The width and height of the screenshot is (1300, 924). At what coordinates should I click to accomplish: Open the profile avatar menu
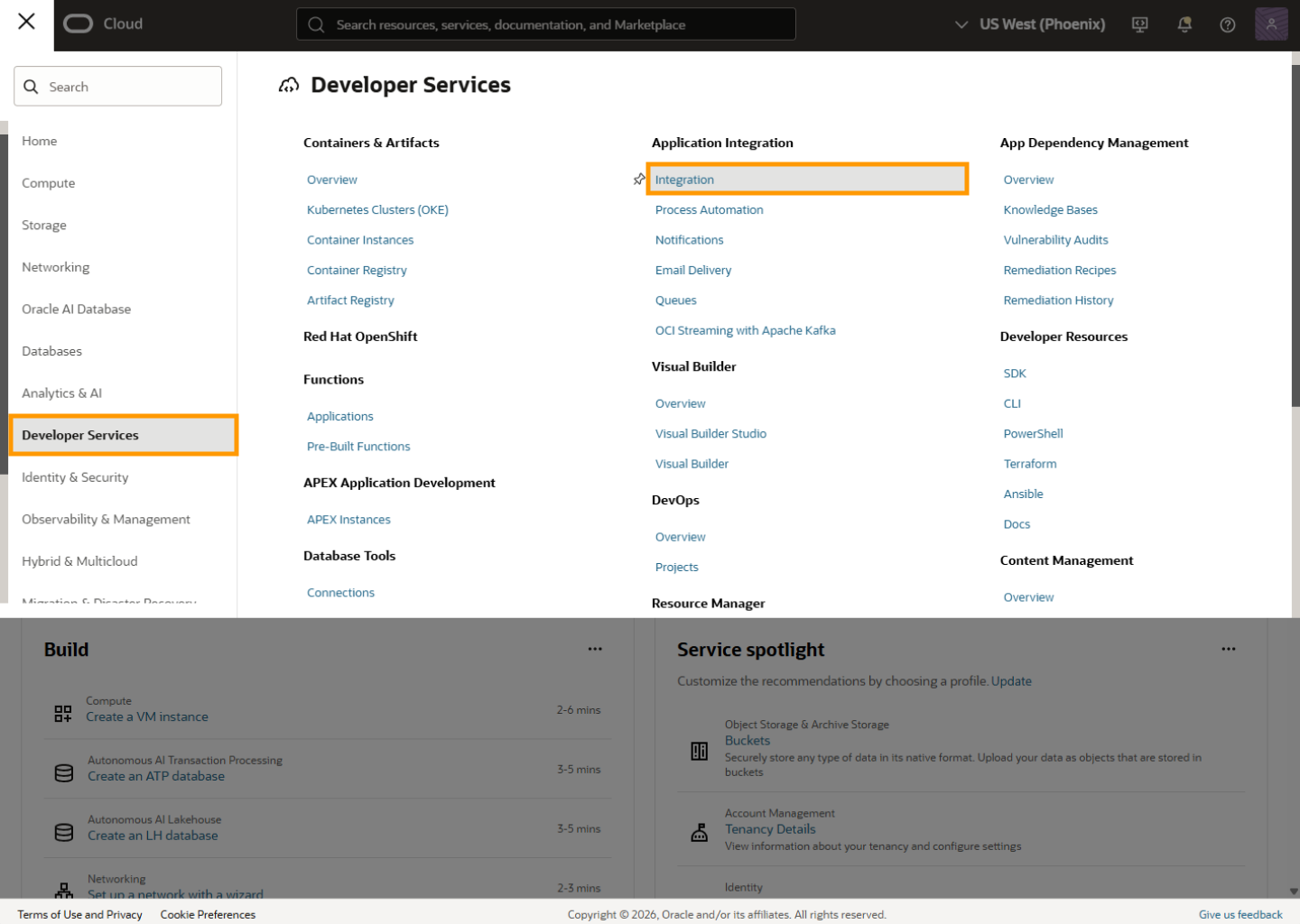point(1271,24)
